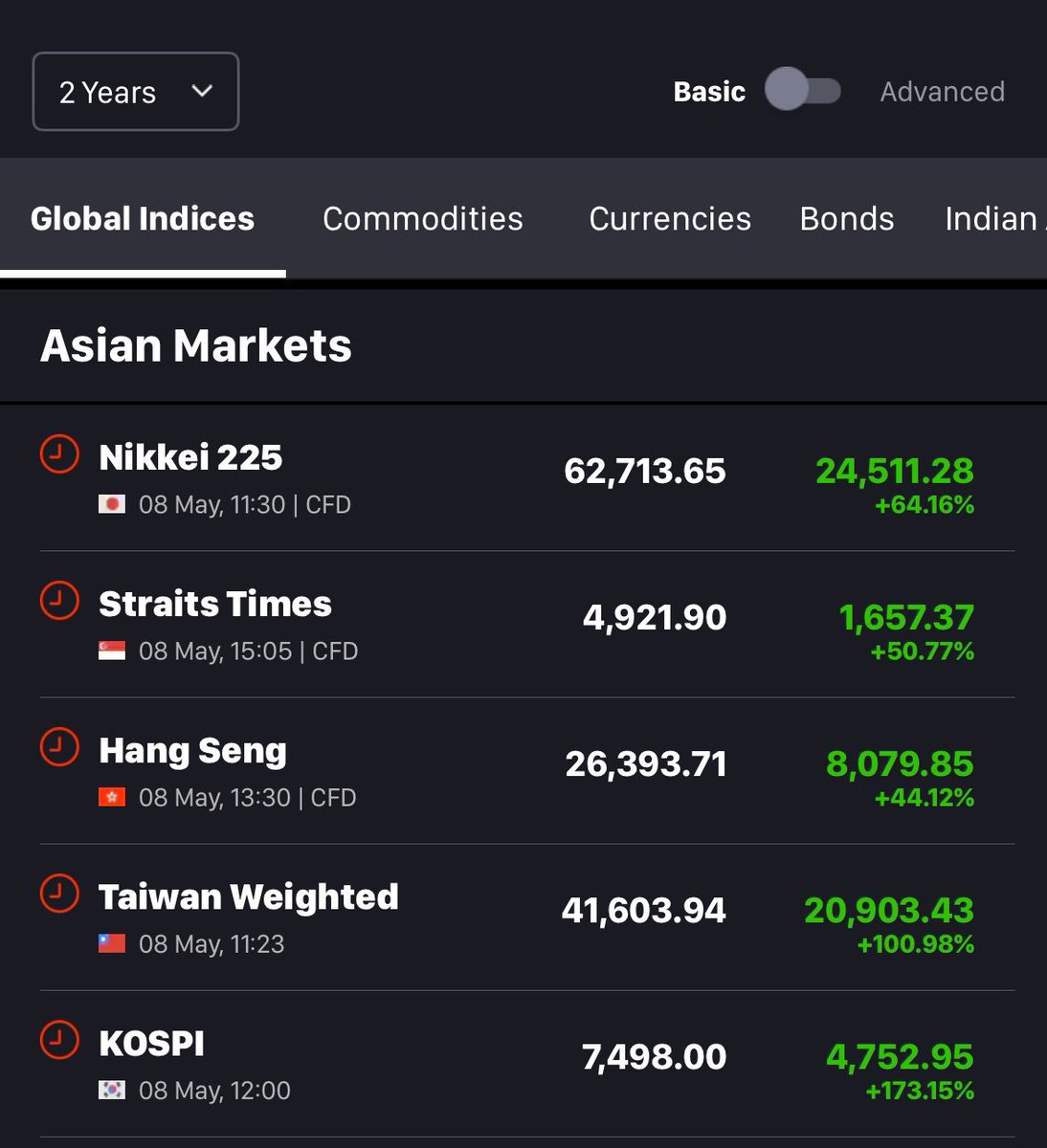The image size is (1047, 1148).
Task: Click the clock icon beside Hang Seng
Action: pos(58,746)
